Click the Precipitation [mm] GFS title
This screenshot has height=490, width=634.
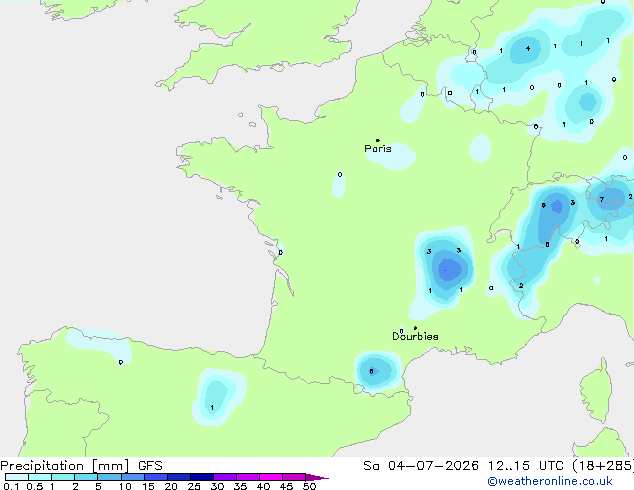(81, 466)
